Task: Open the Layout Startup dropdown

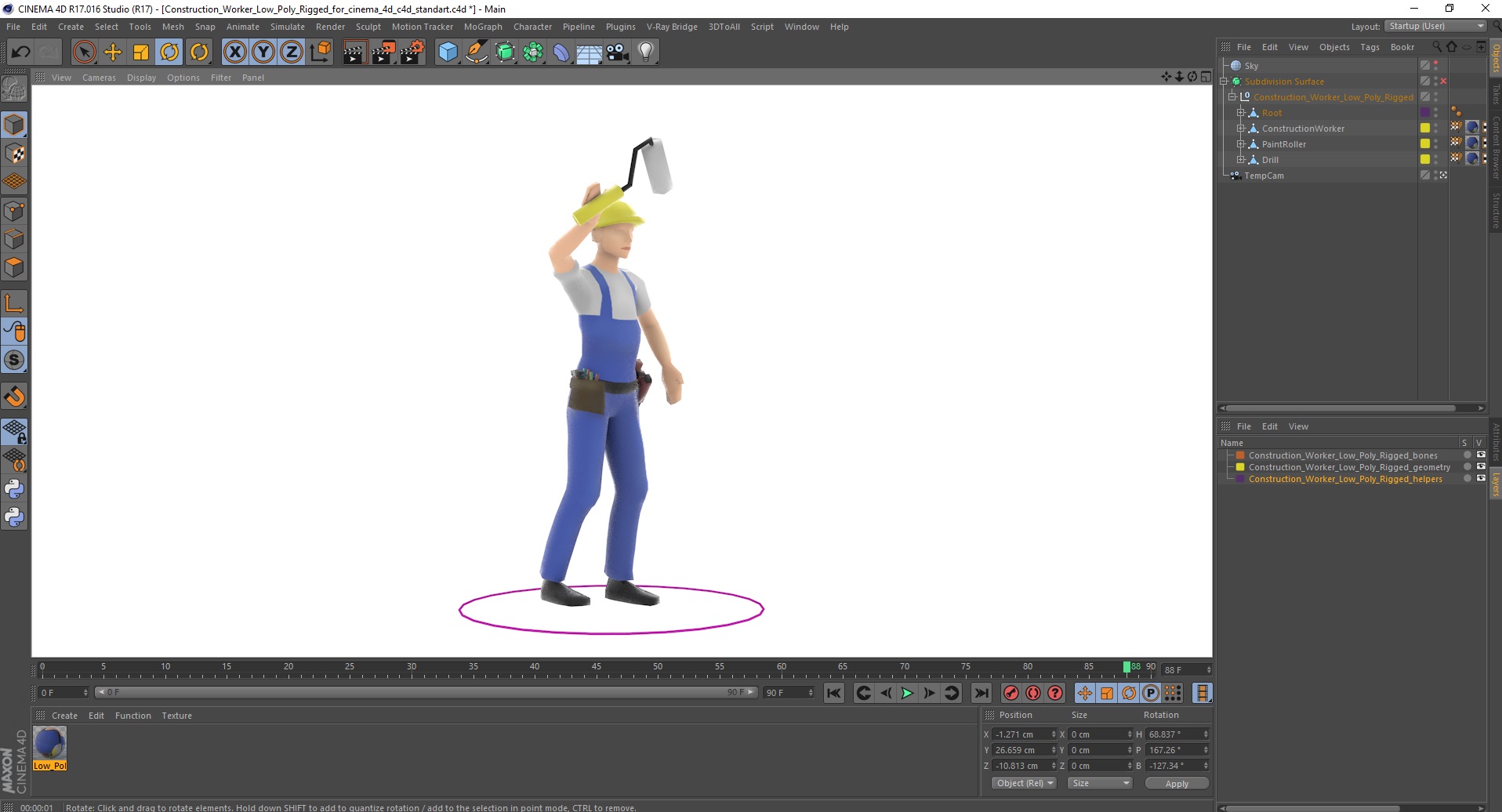Action: [x=1435, y=26]
